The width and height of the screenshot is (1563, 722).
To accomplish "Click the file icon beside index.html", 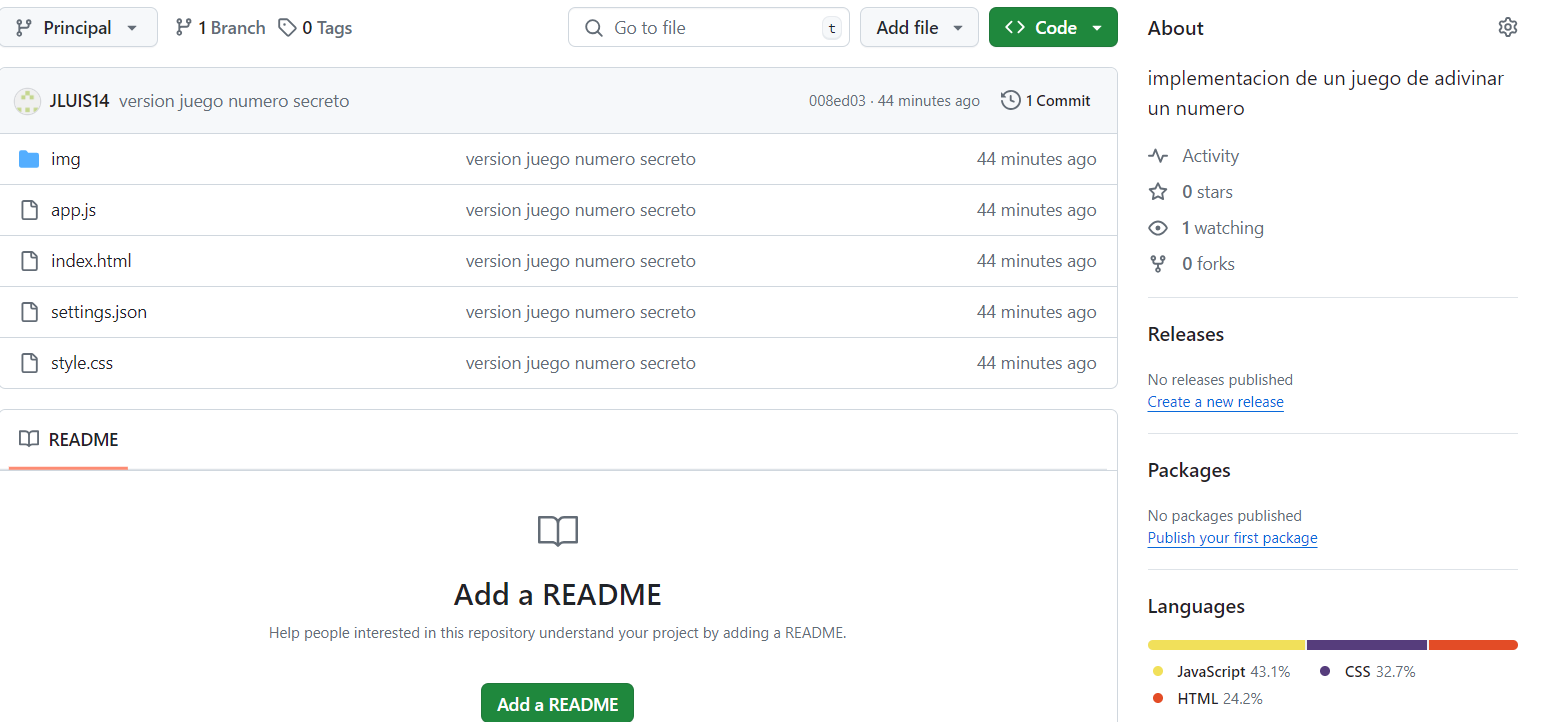I will click(30, 261).
